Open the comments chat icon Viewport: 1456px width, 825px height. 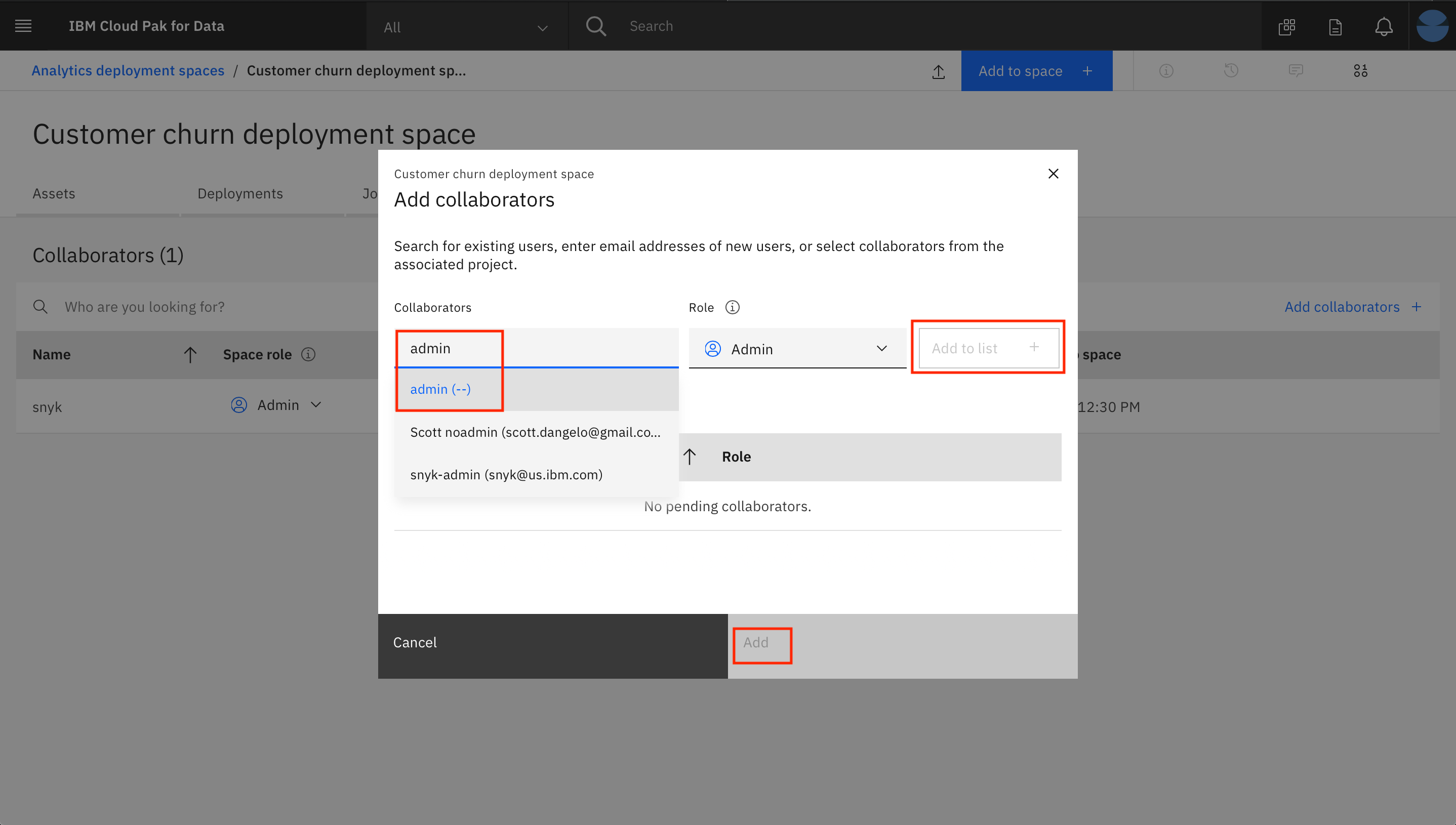coord(1295,71)
